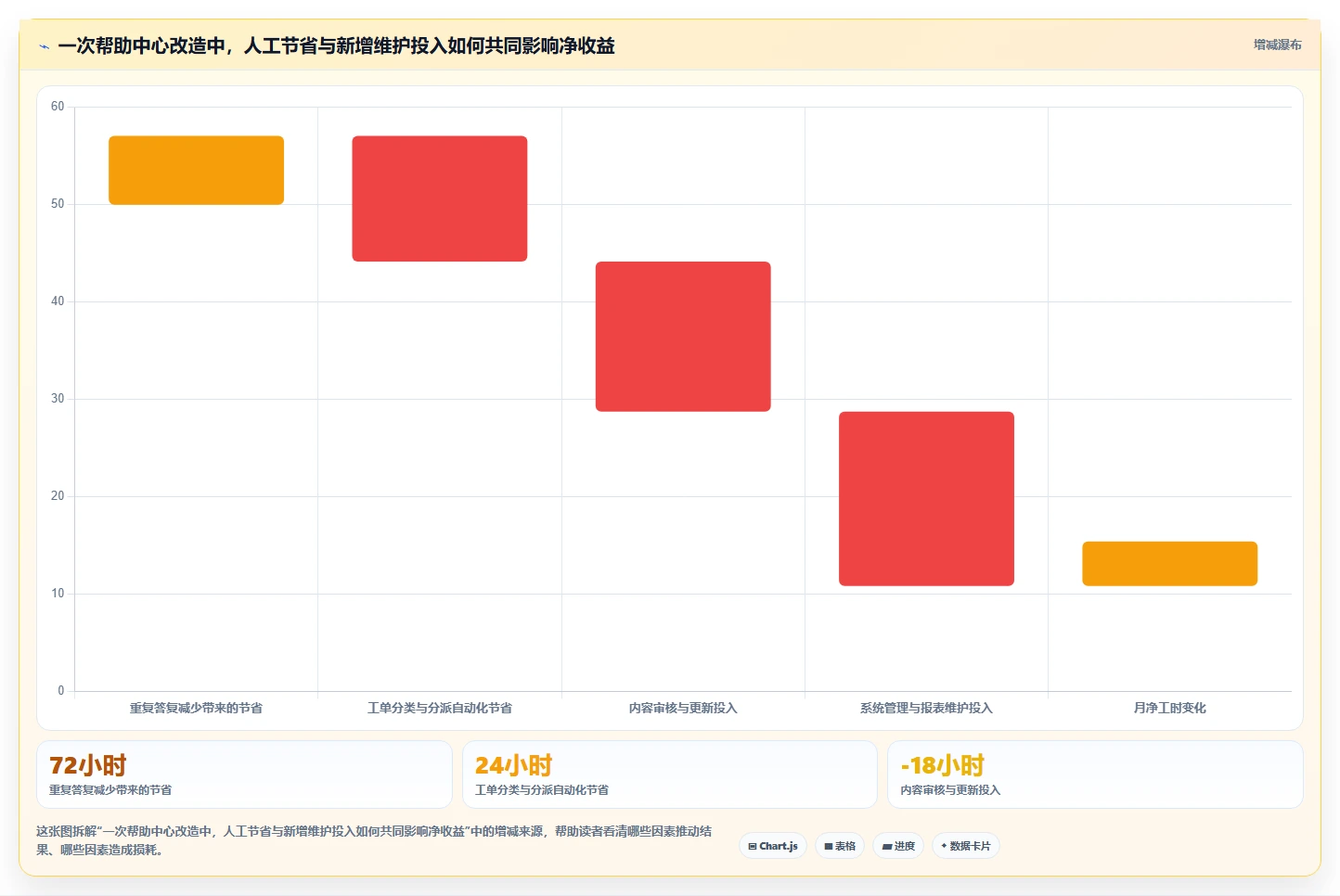Screen dimensions: 1340x896
Task: Click the y-axis value 60
Action: pyautogui.click(x=58, y=107)
